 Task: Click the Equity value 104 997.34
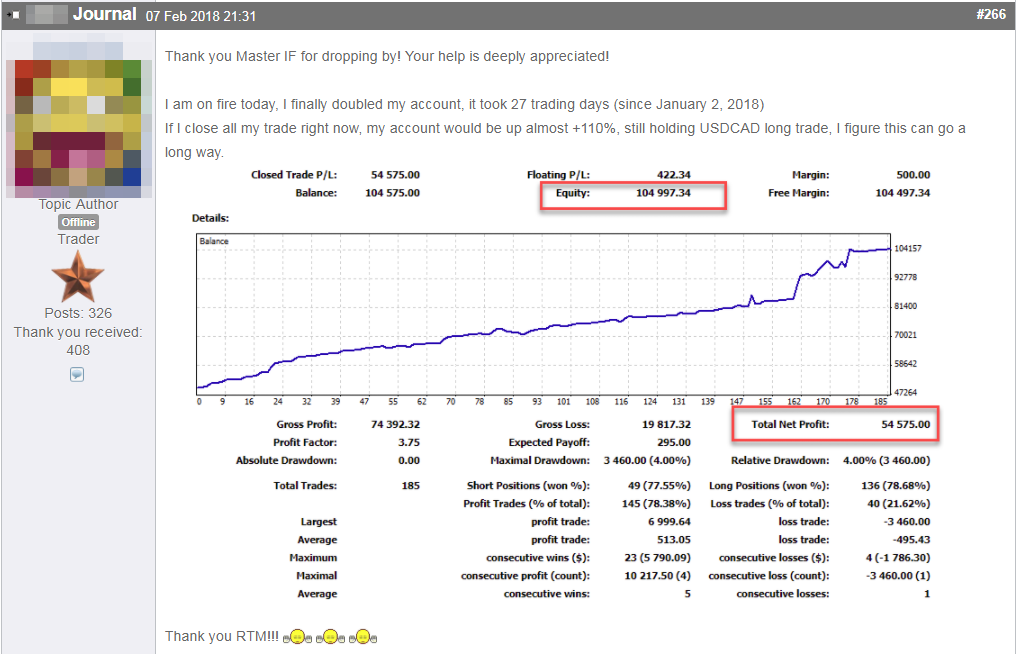click(663, 193)
